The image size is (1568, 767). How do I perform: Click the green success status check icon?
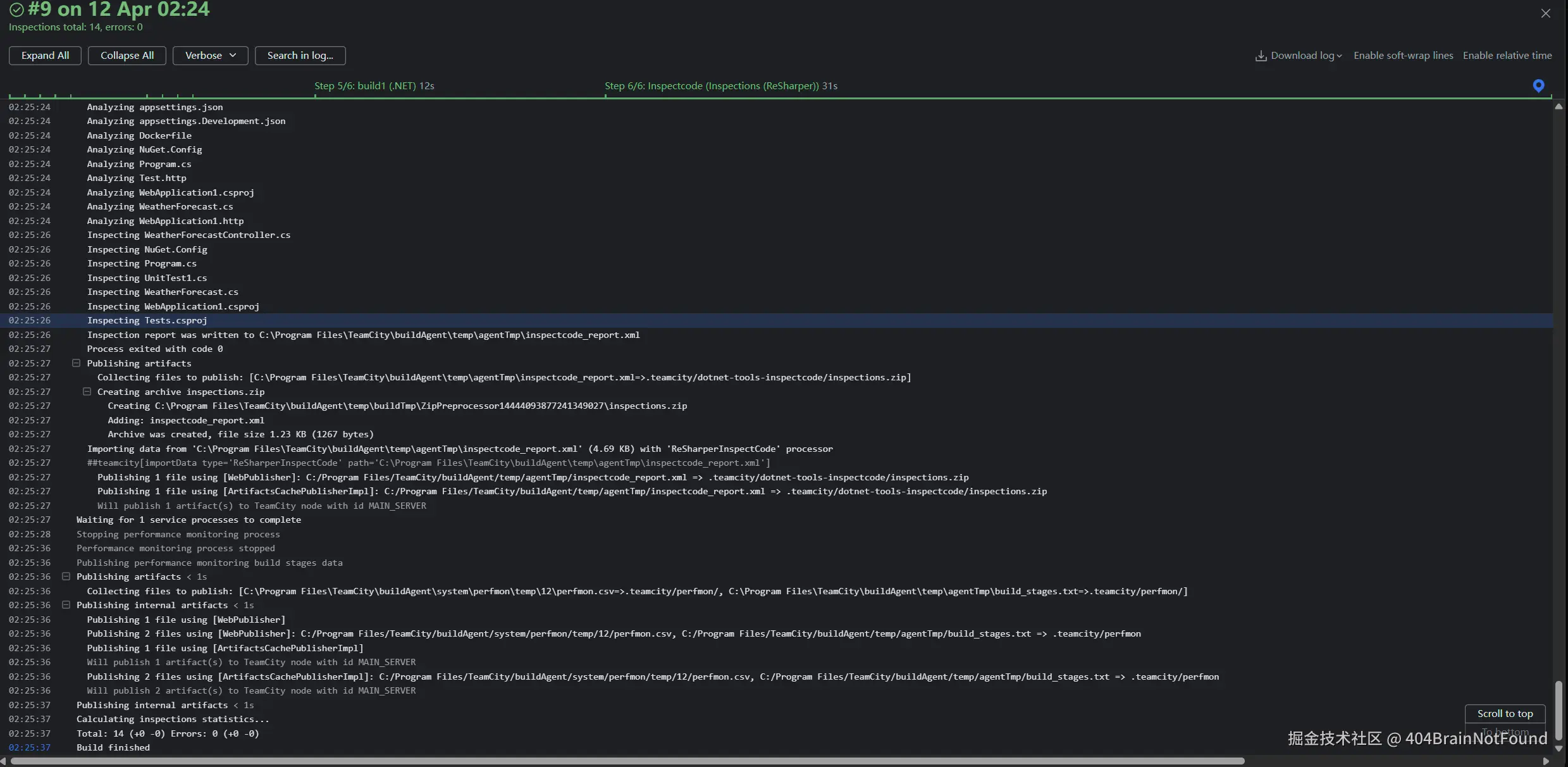[16, 9]
